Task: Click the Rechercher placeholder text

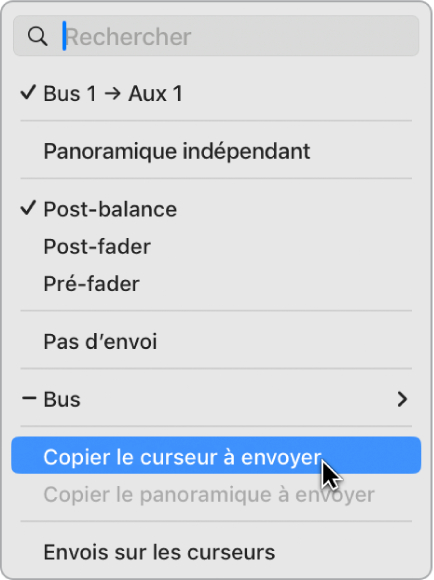Action: [128, 37]
